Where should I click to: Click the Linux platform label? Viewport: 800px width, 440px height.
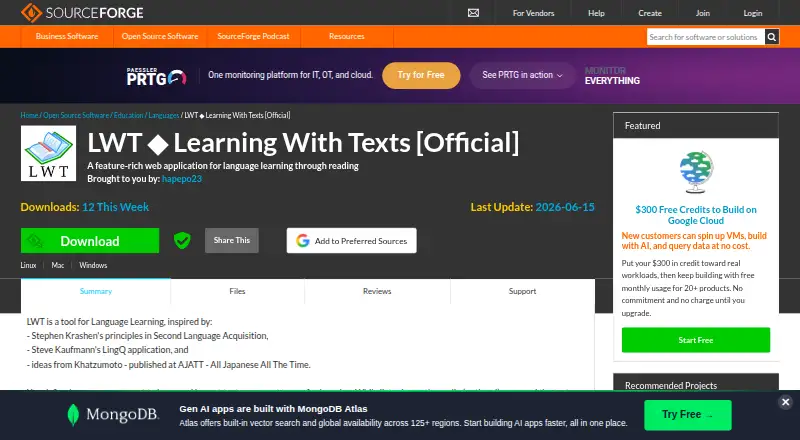(28, 265)
